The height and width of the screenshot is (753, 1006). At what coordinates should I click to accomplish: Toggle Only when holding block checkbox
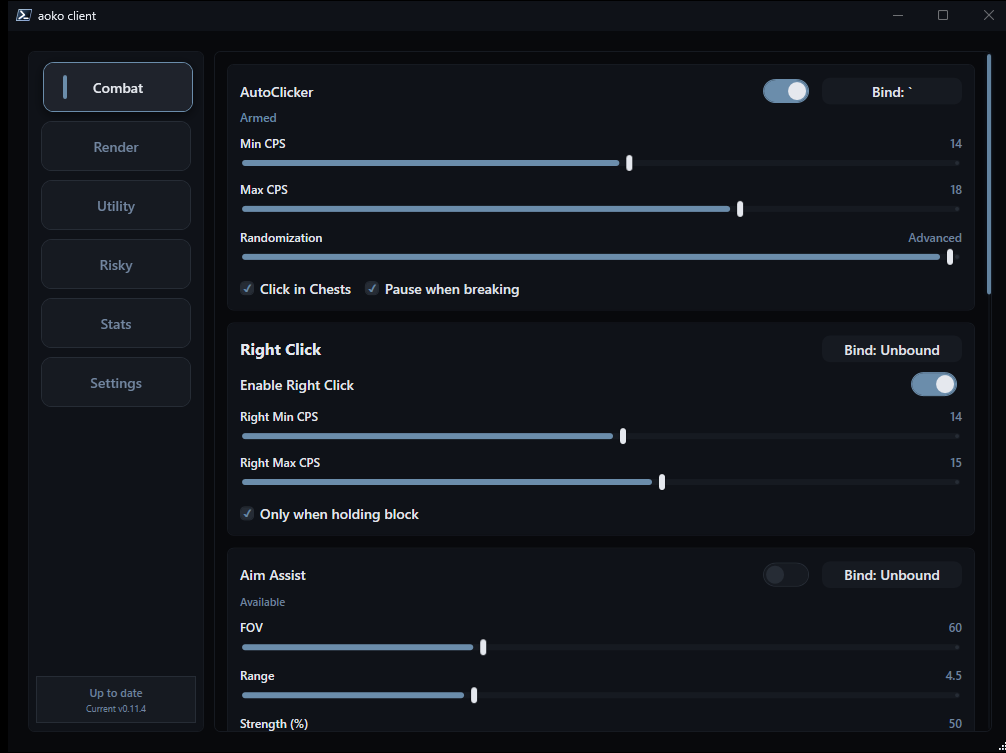247,514
